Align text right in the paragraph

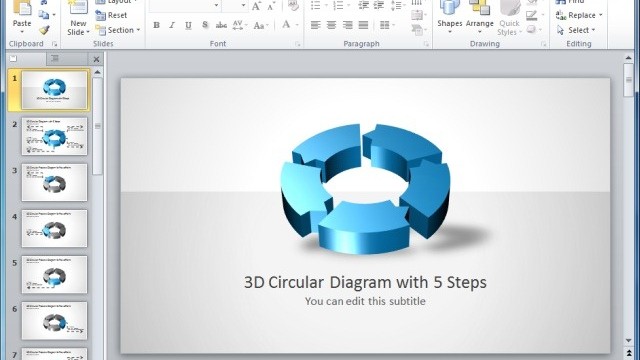347,25
